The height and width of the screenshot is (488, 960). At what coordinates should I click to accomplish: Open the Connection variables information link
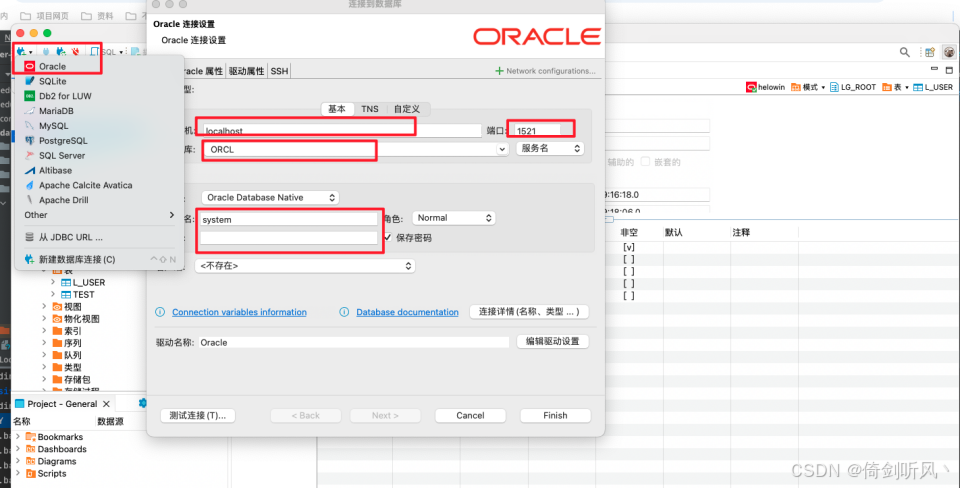click(x=239, y=312)
